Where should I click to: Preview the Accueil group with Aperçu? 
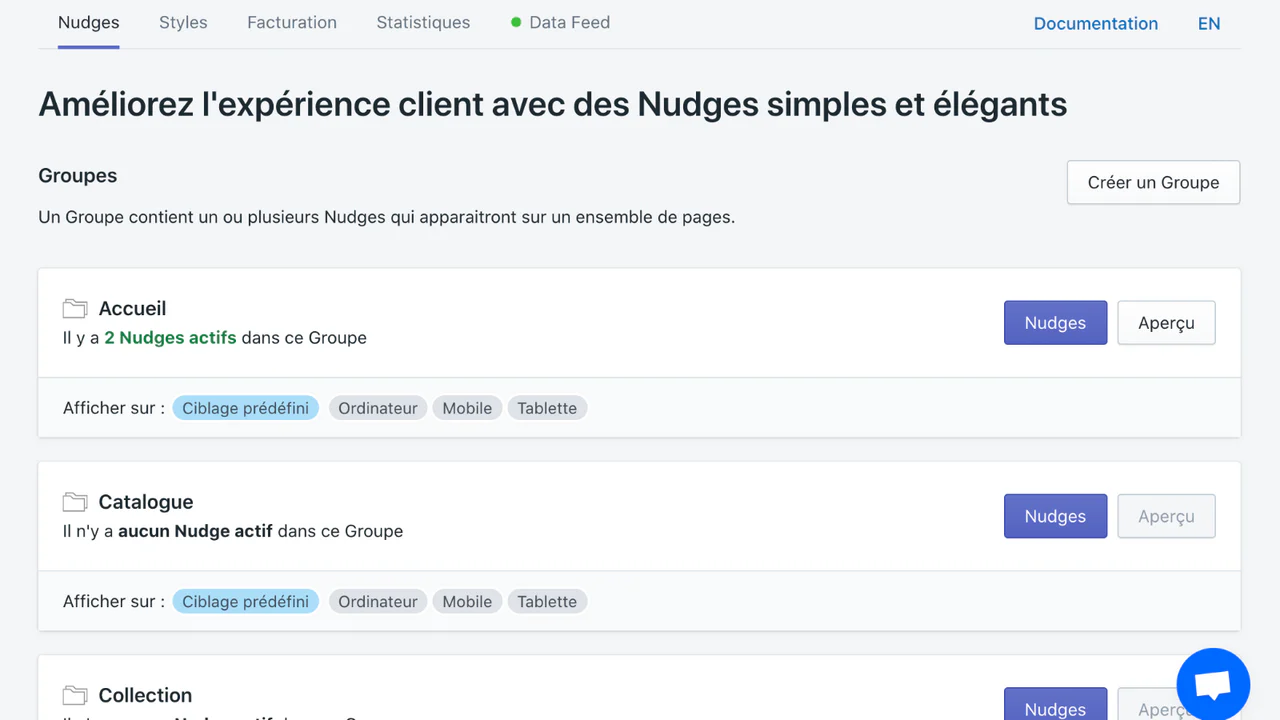tap(1166, 323)
